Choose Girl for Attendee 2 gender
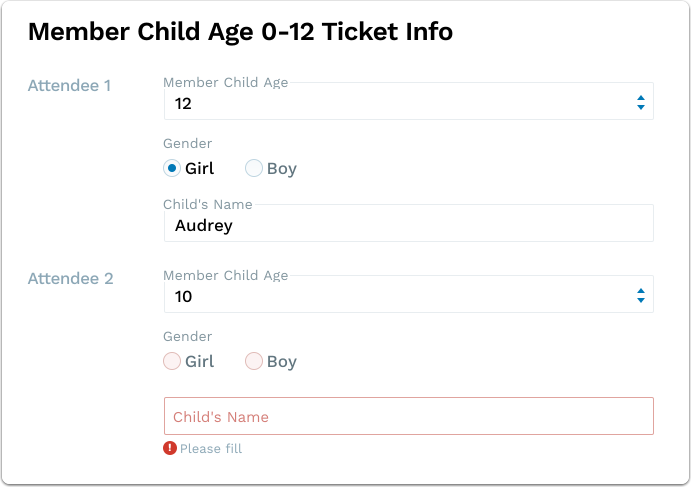691x487 pixels. click(x=172, y=361)
